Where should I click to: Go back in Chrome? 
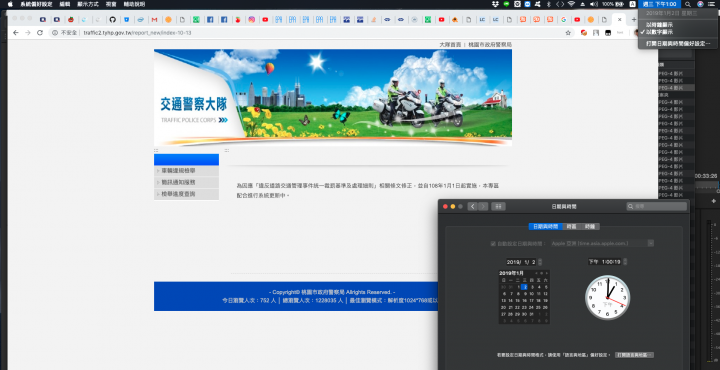click(16, 33)
